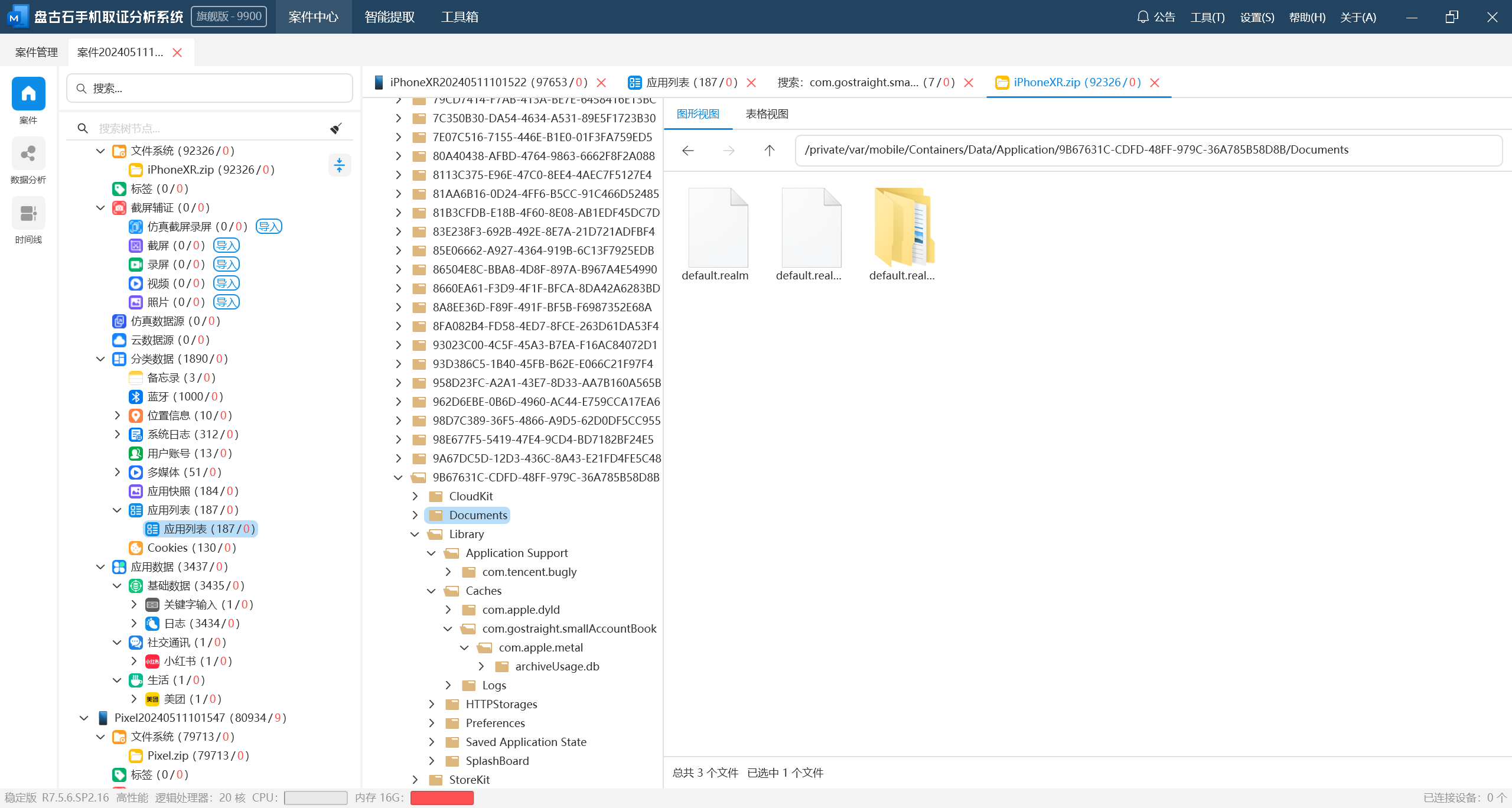
Task: Click the collapse-all icon beside iPhoneXR.zip
Action: [x=339, y=165]
